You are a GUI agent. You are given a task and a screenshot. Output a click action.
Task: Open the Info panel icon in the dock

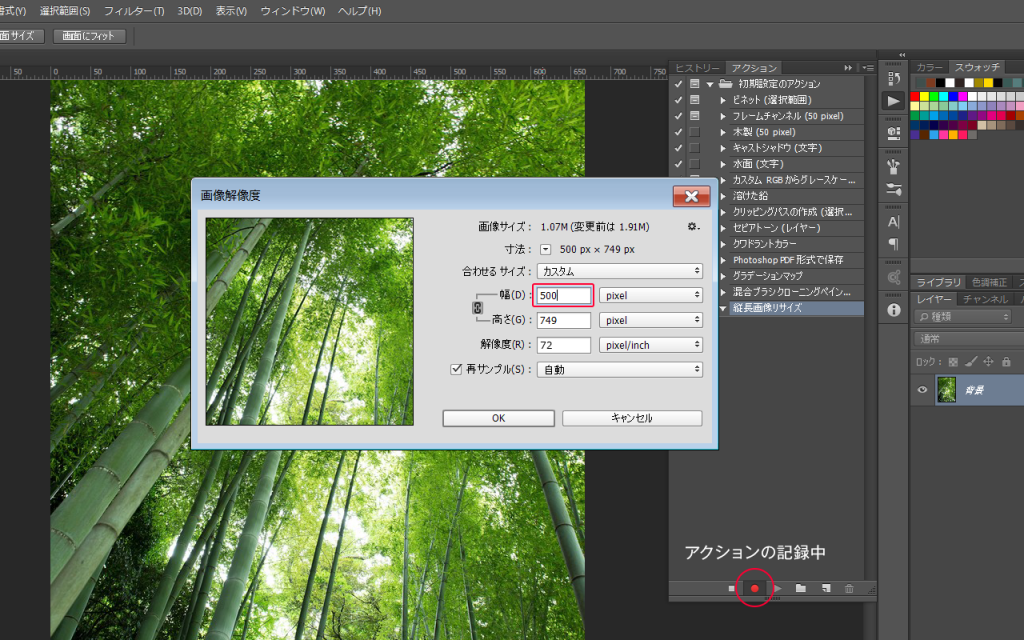pyautogui.click(x=893, y=310)
